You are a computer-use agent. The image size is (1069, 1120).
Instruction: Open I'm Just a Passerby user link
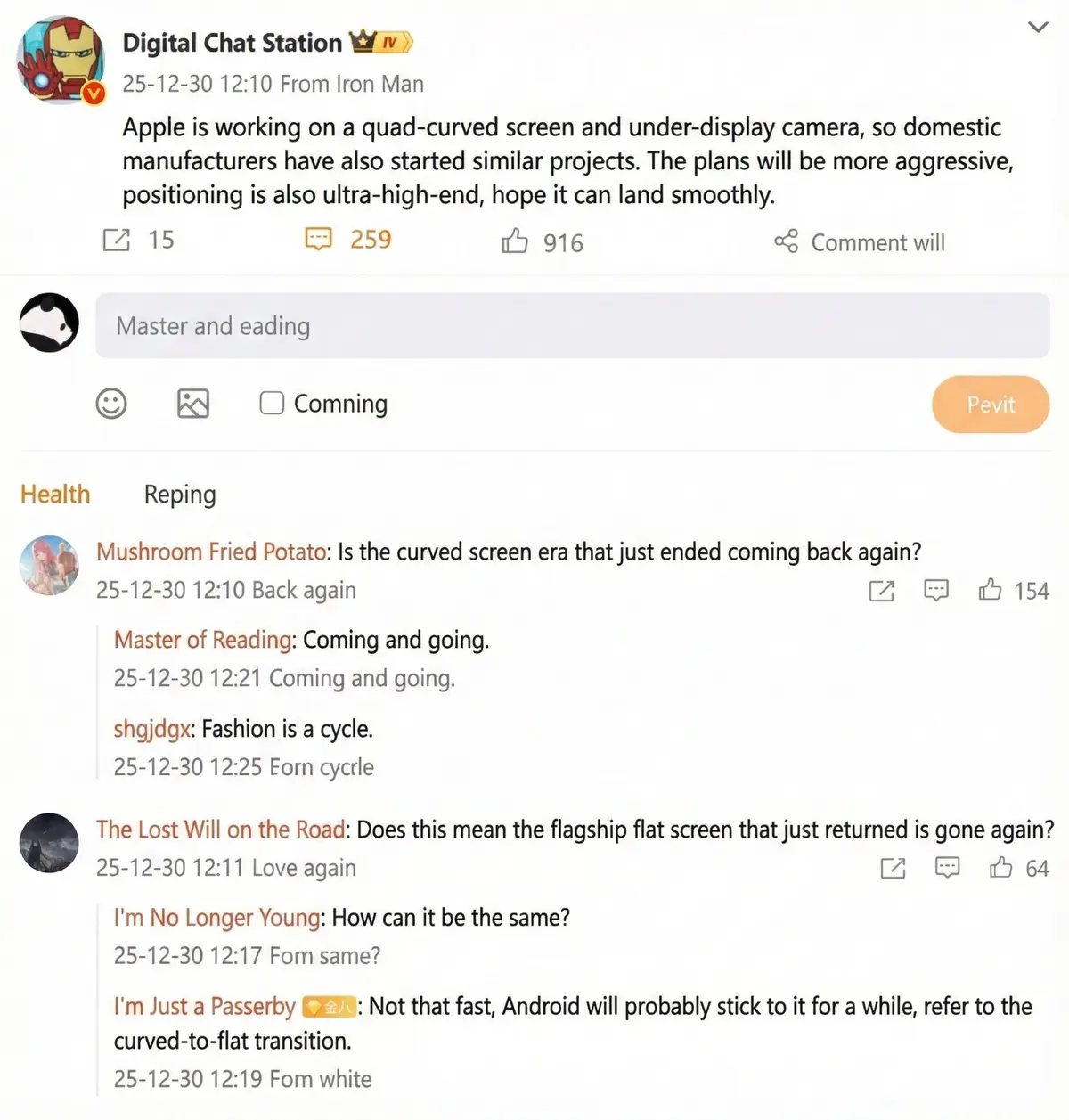(x=204, y=1006)
